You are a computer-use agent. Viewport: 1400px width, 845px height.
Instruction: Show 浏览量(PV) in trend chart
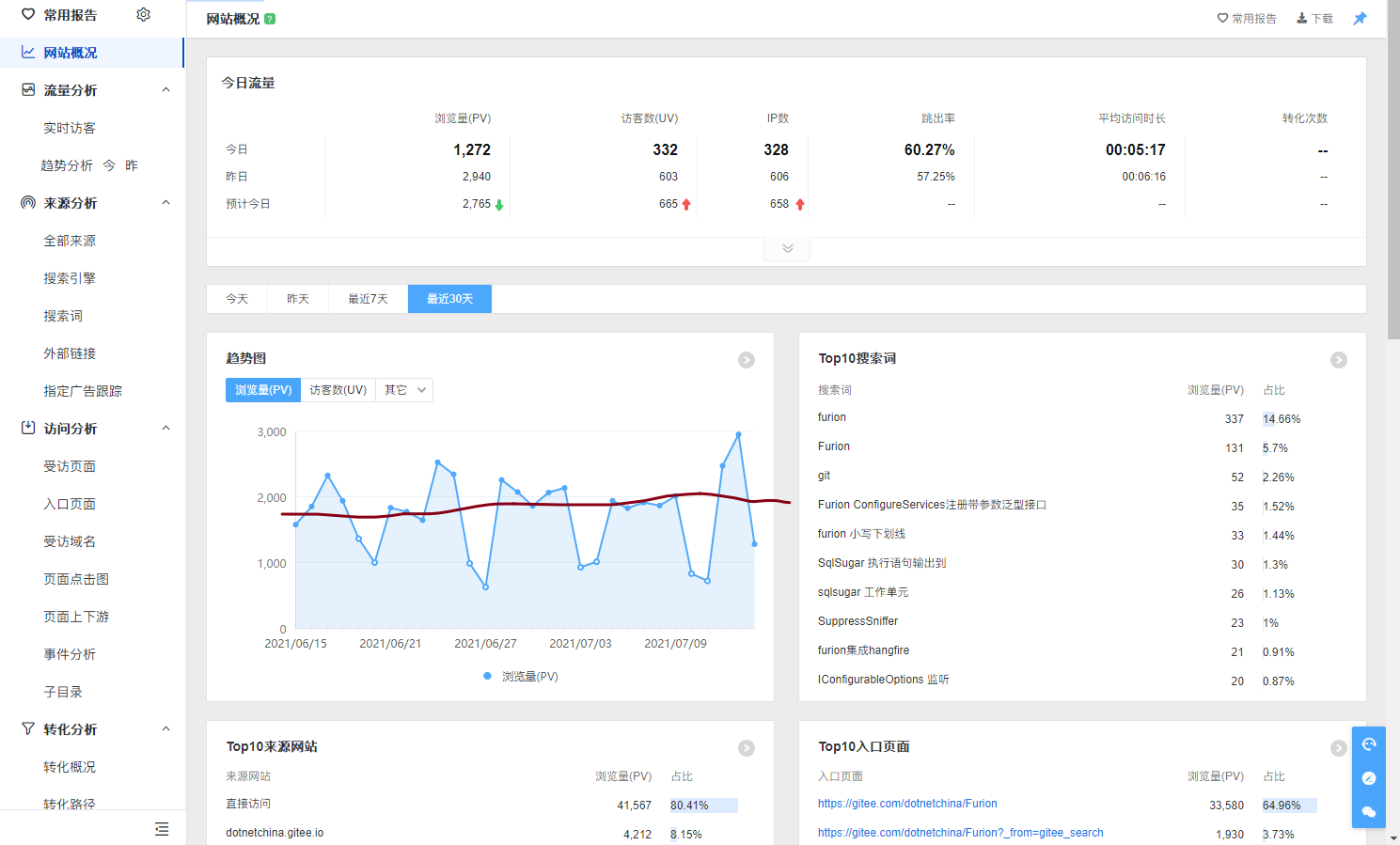pos(263,390)
